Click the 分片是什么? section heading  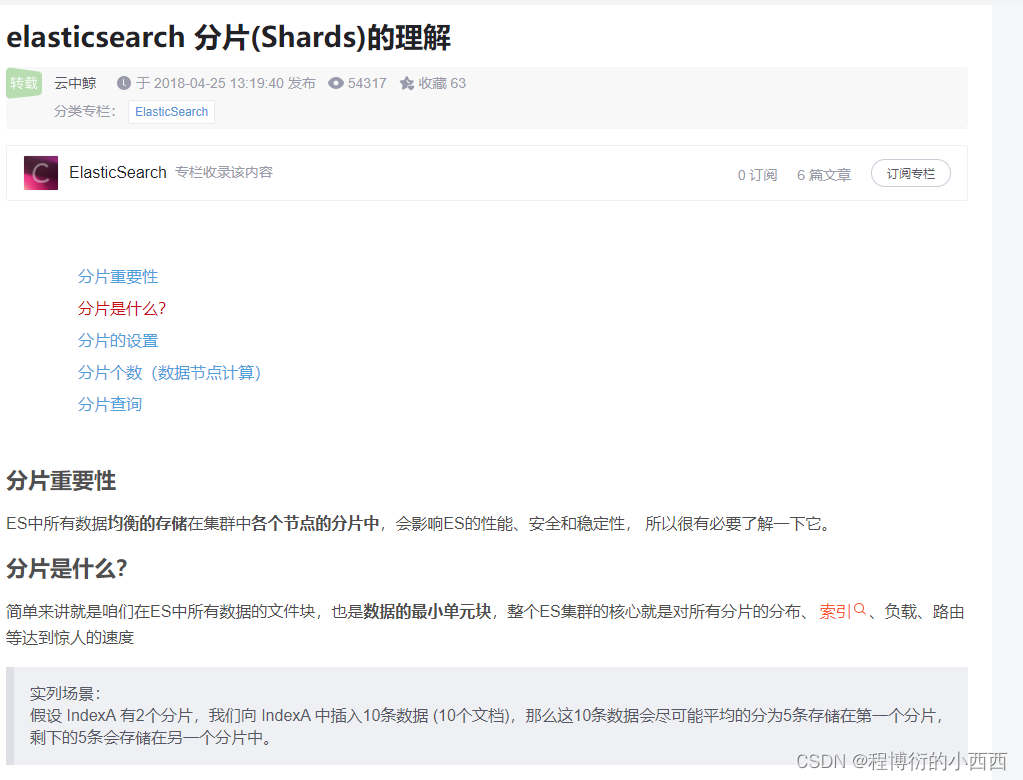(67, 569)
